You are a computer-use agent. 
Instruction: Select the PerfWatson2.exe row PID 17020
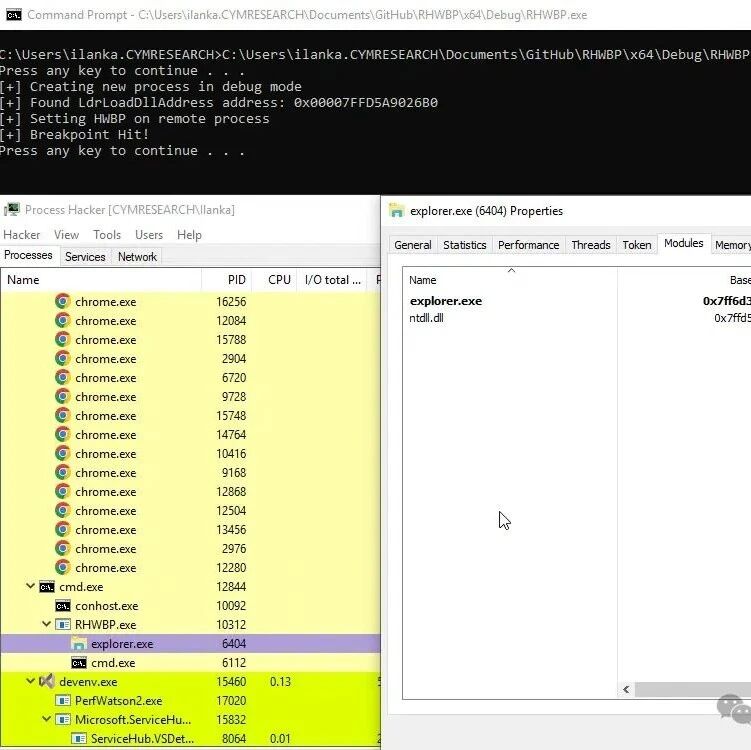point(191,701)
